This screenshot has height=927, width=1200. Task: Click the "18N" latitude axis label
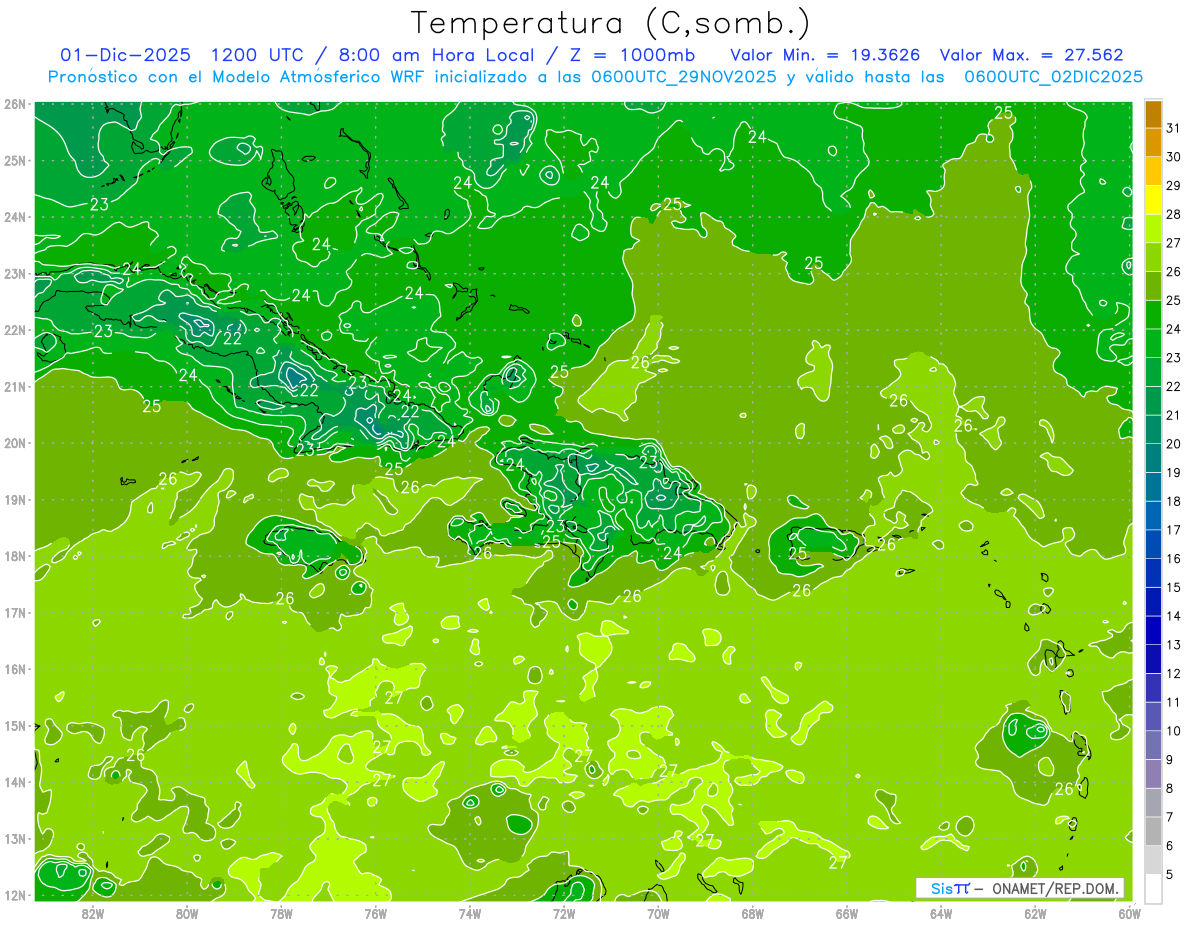pos(14,556)
